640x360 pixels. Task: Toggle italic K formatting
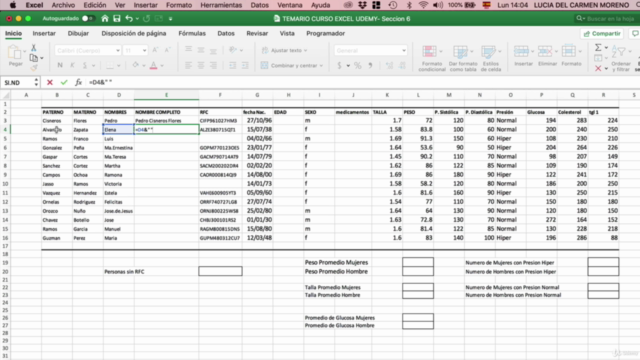click(72, 65)
